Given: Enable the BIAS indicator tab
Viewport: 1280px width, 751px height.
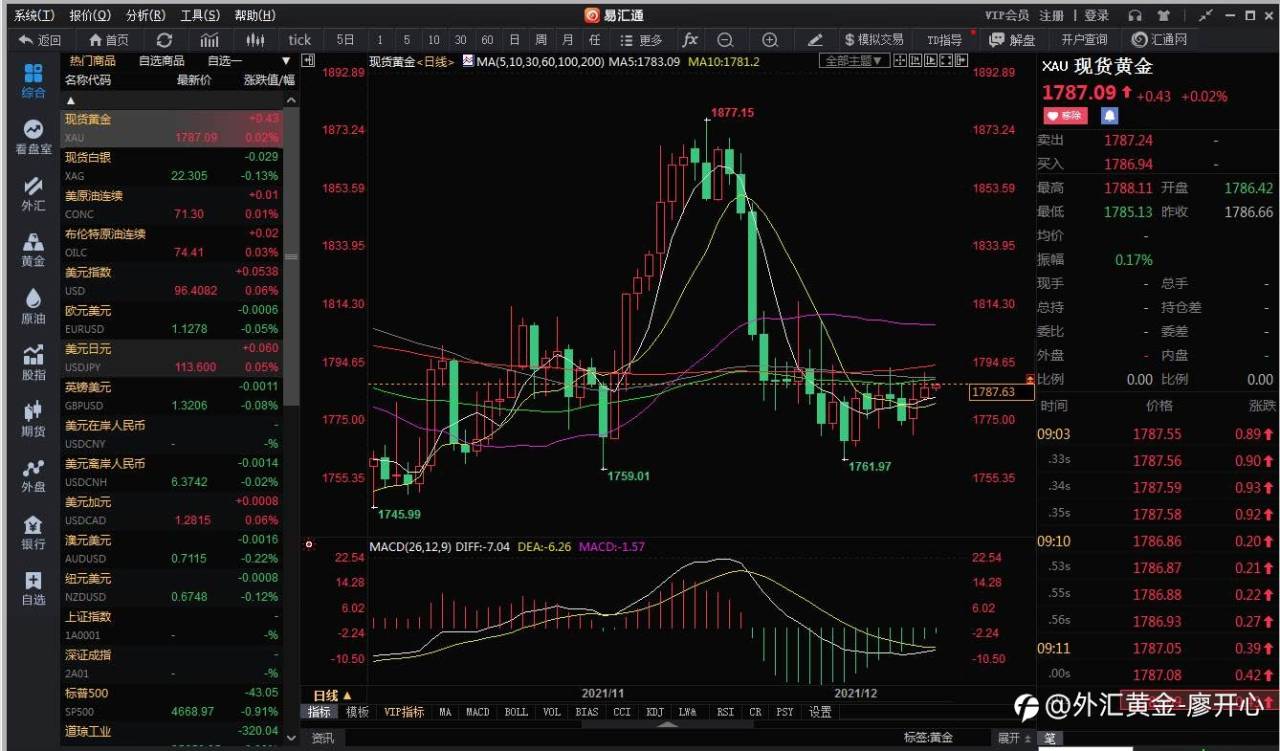Looking at the screenshot, I should click(x=587, y=712).
